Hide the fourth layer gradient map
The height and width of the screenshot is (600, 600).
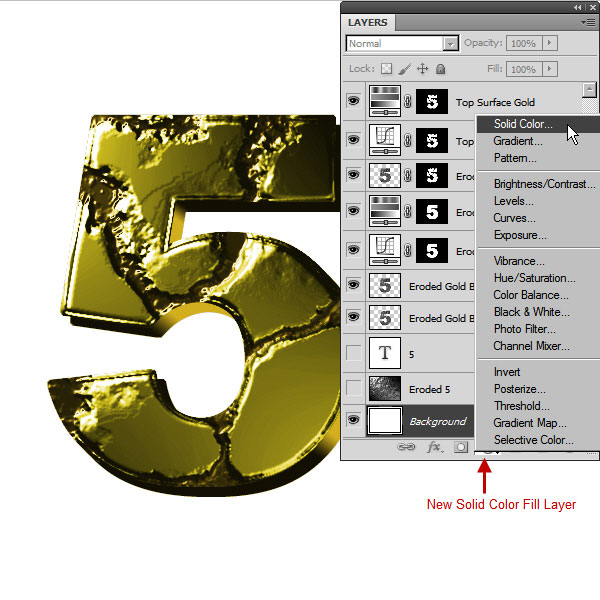(x=353, y=210)
